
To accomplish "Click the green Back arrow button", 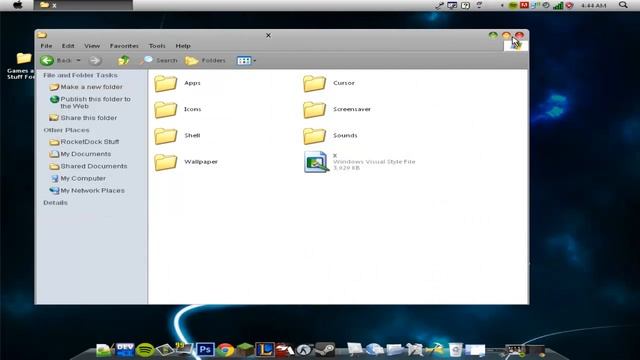I will pyautogui.click(x=47, y=60).
